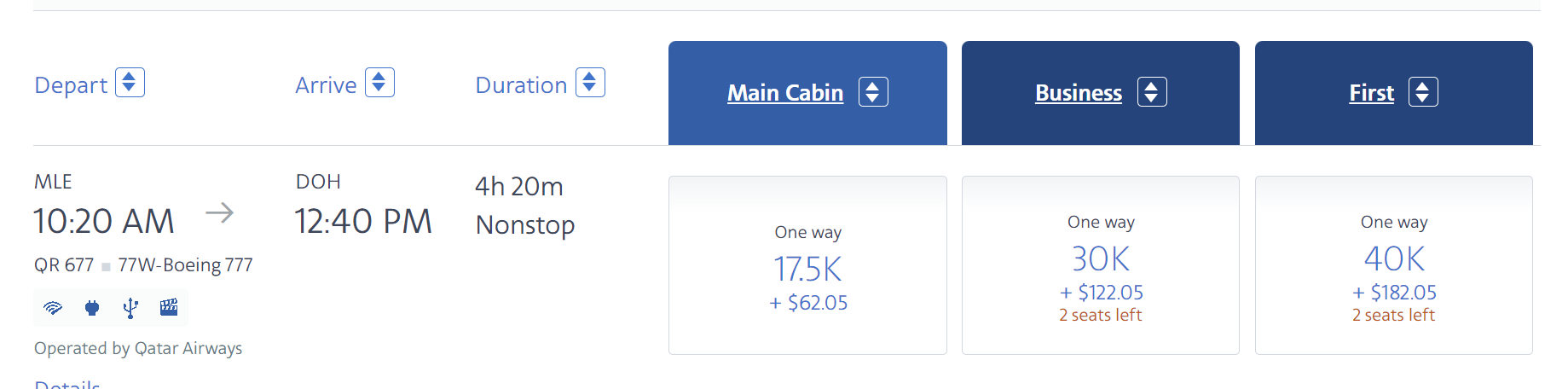Click the arrow between departure and arrival
The height and width of the screenshot is (389, 1568).
219,212
